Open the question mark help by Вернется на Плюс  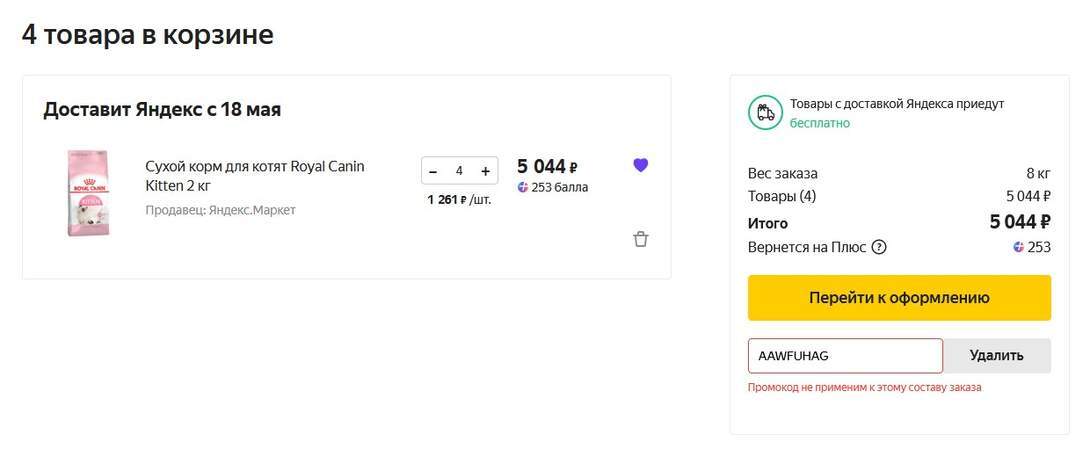(x=879, y=247)
